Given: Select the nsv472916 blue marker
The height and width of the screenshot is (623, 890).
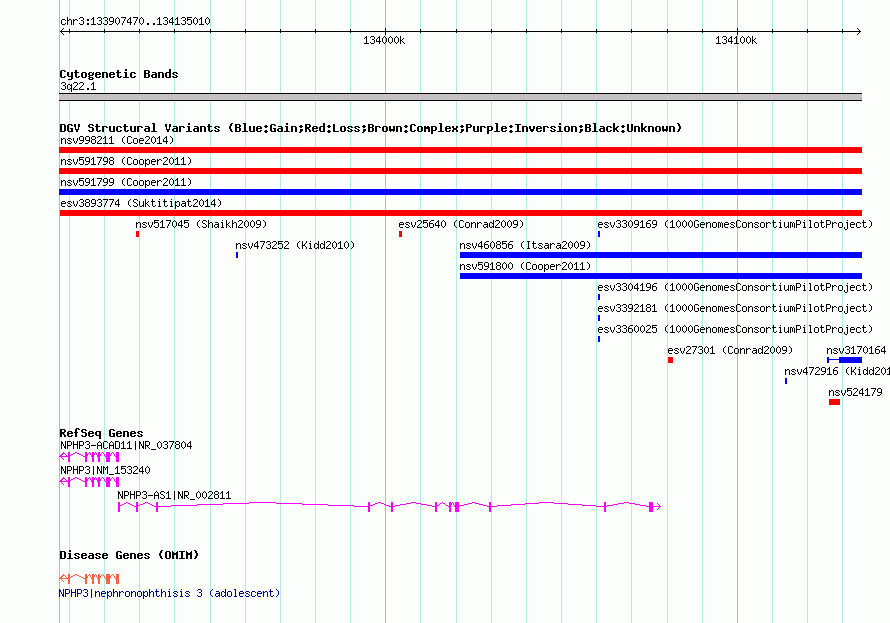Looking at the screenshot, I should click(x=786, y=381).
